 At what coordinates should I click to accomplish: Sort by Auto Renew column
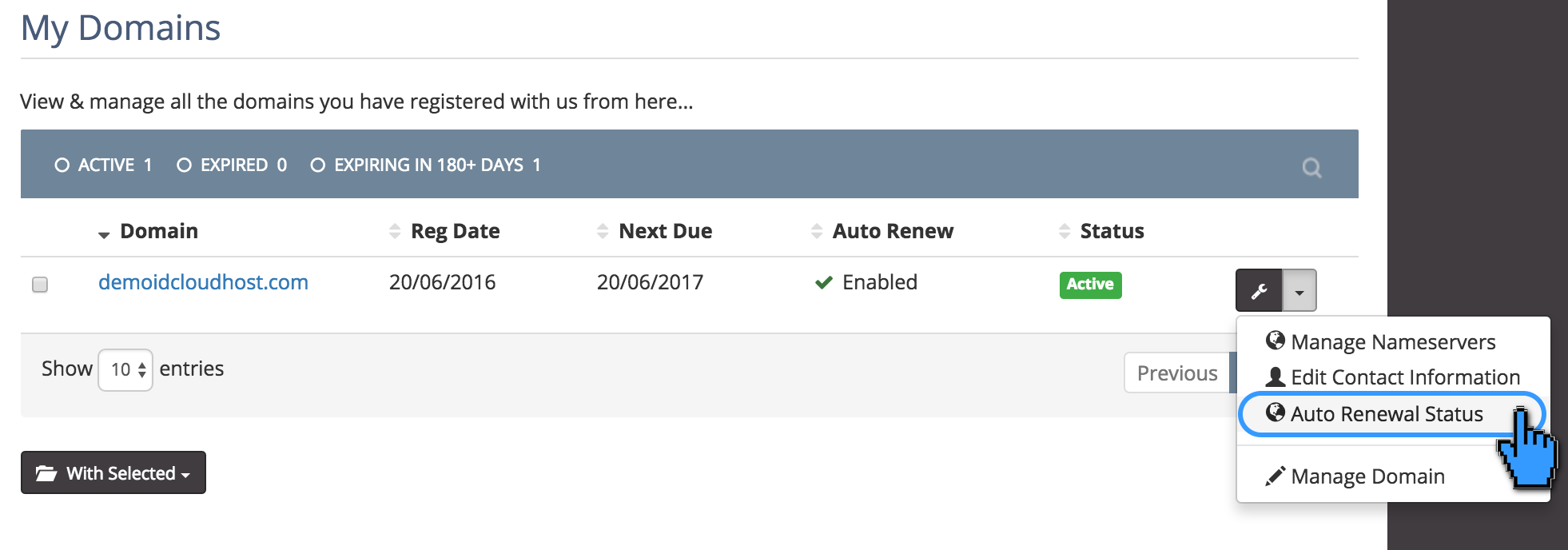[892, 231]
